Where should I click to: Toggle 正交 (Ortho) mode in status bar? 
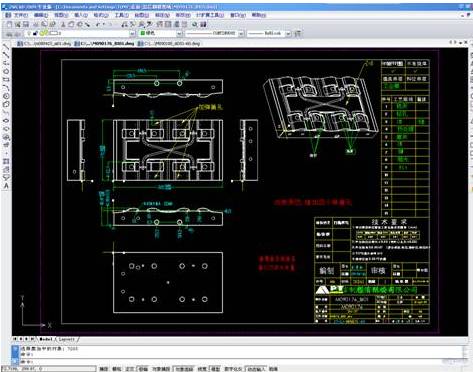(x=129, y=369)
